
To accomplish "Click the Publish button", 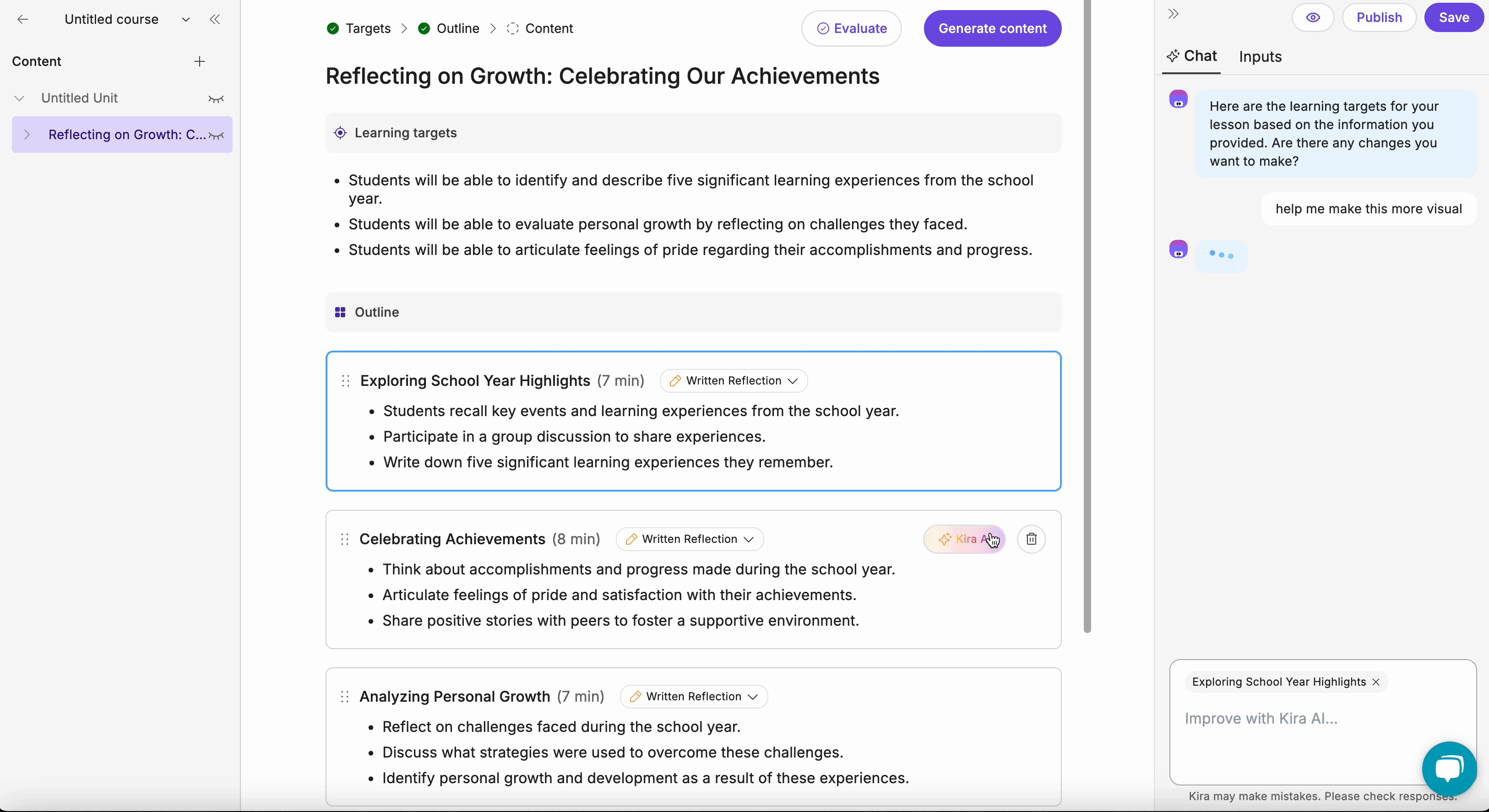I will pyautogui.click(x=1379, y=17).
